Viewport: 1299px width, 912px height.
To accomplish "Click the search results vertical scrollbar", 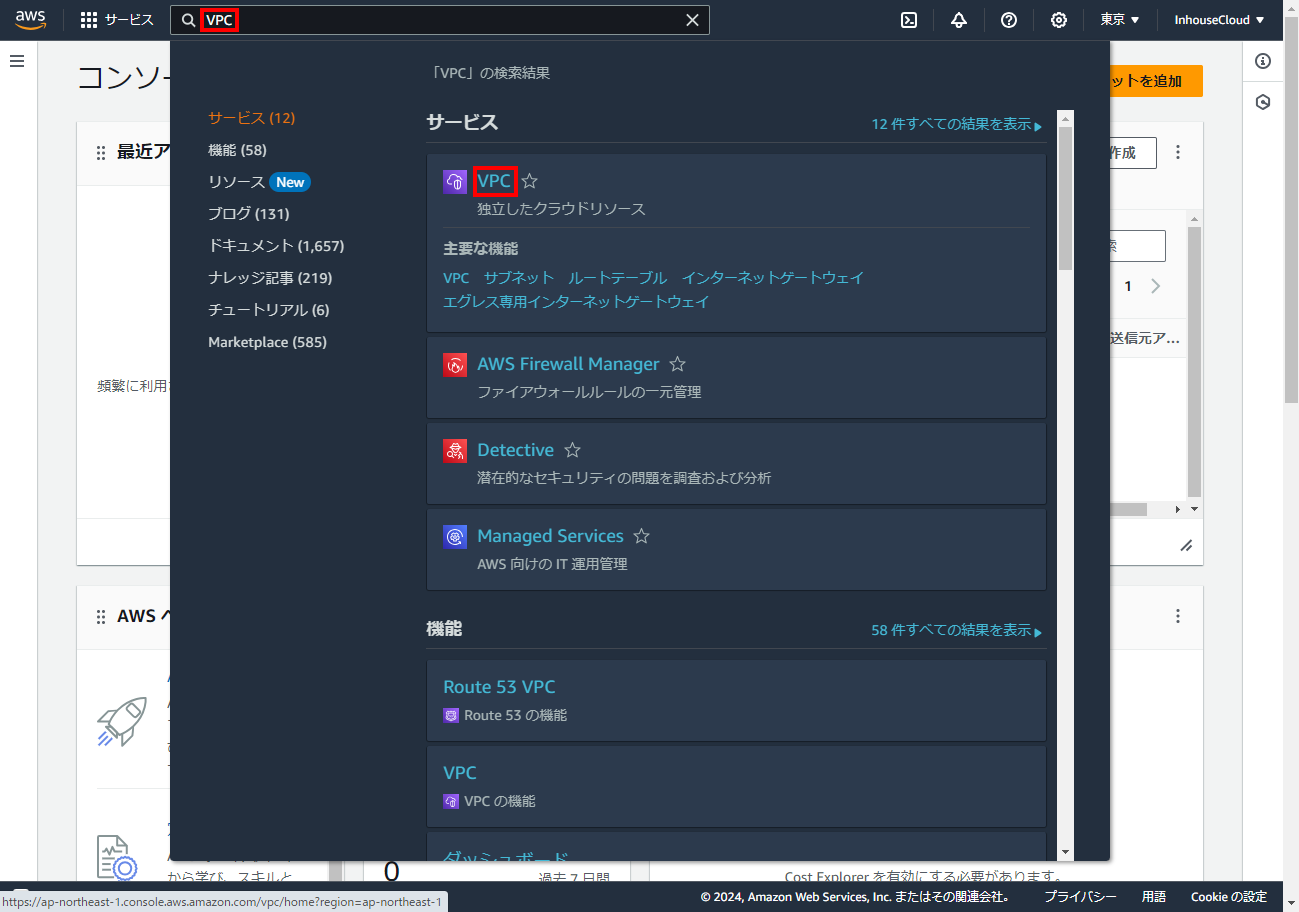I will tap(1065, 200).
